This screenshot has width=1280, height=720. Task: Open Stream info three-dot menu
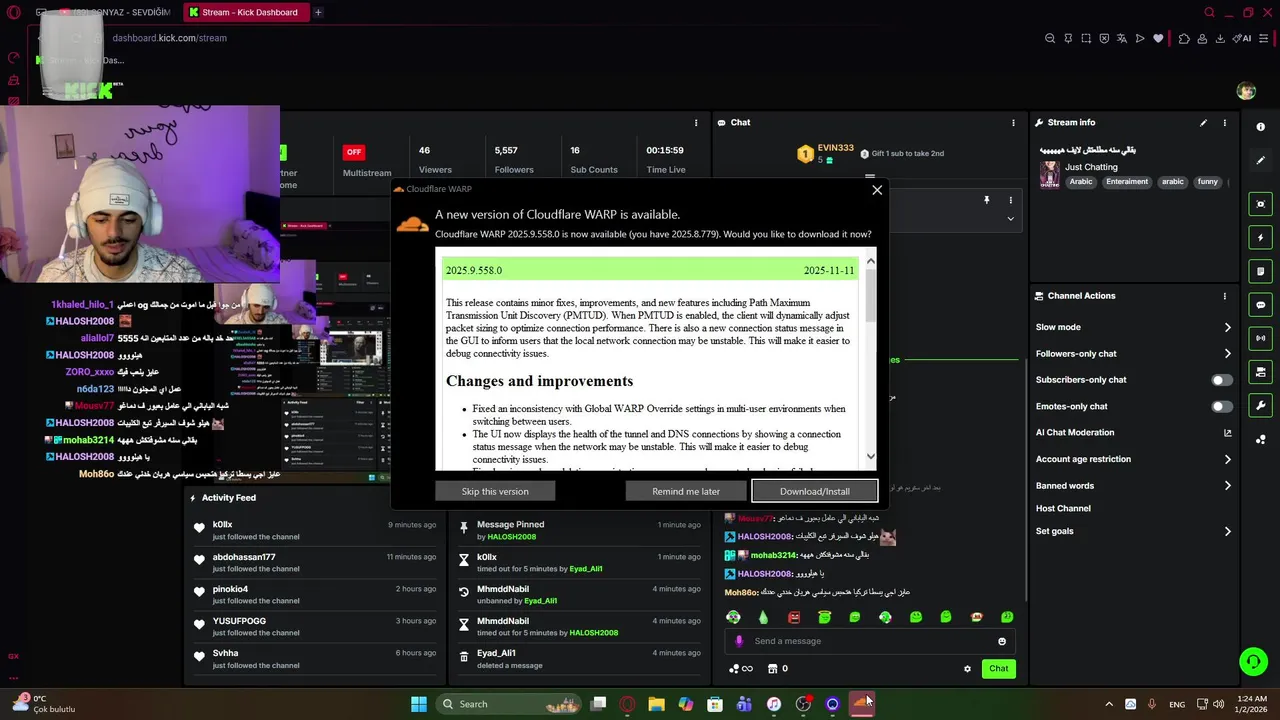1225,123
